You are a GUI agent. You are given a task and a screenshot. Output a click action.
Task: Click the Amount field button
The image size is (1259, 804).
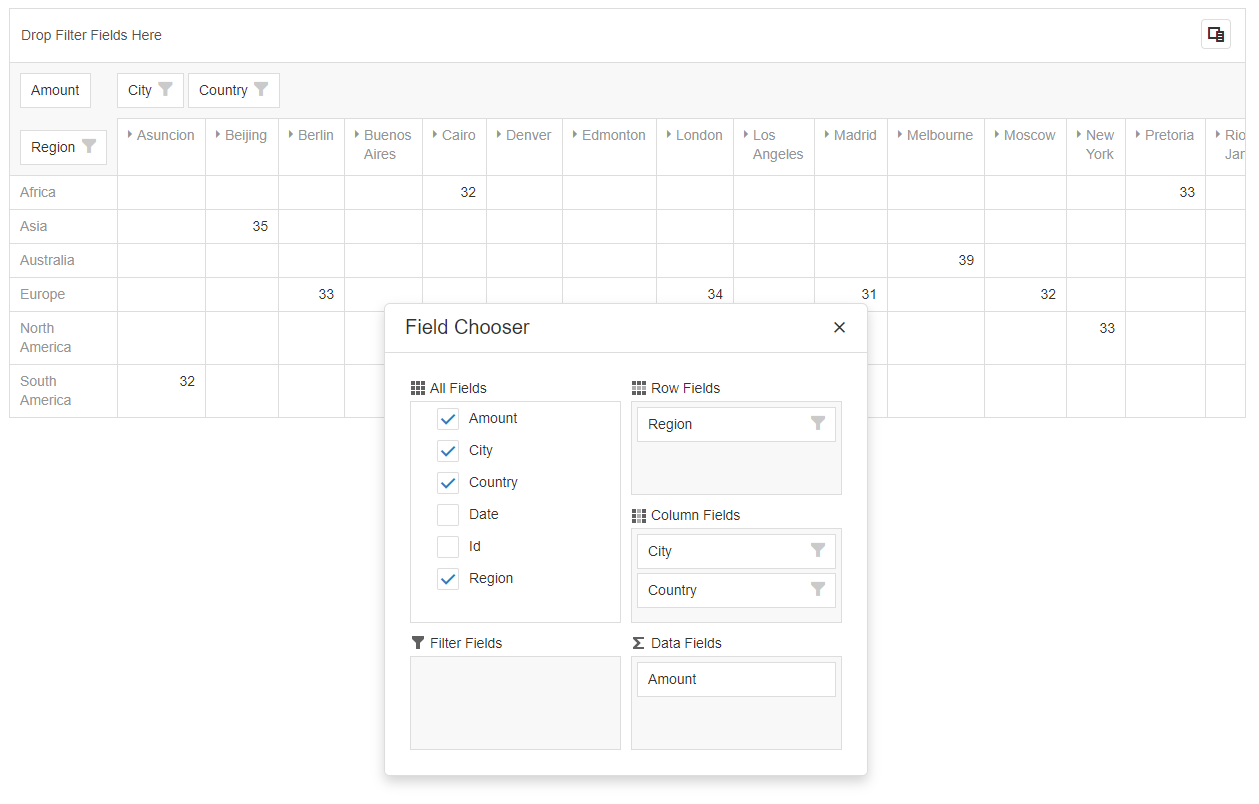(x=55, y=89)
